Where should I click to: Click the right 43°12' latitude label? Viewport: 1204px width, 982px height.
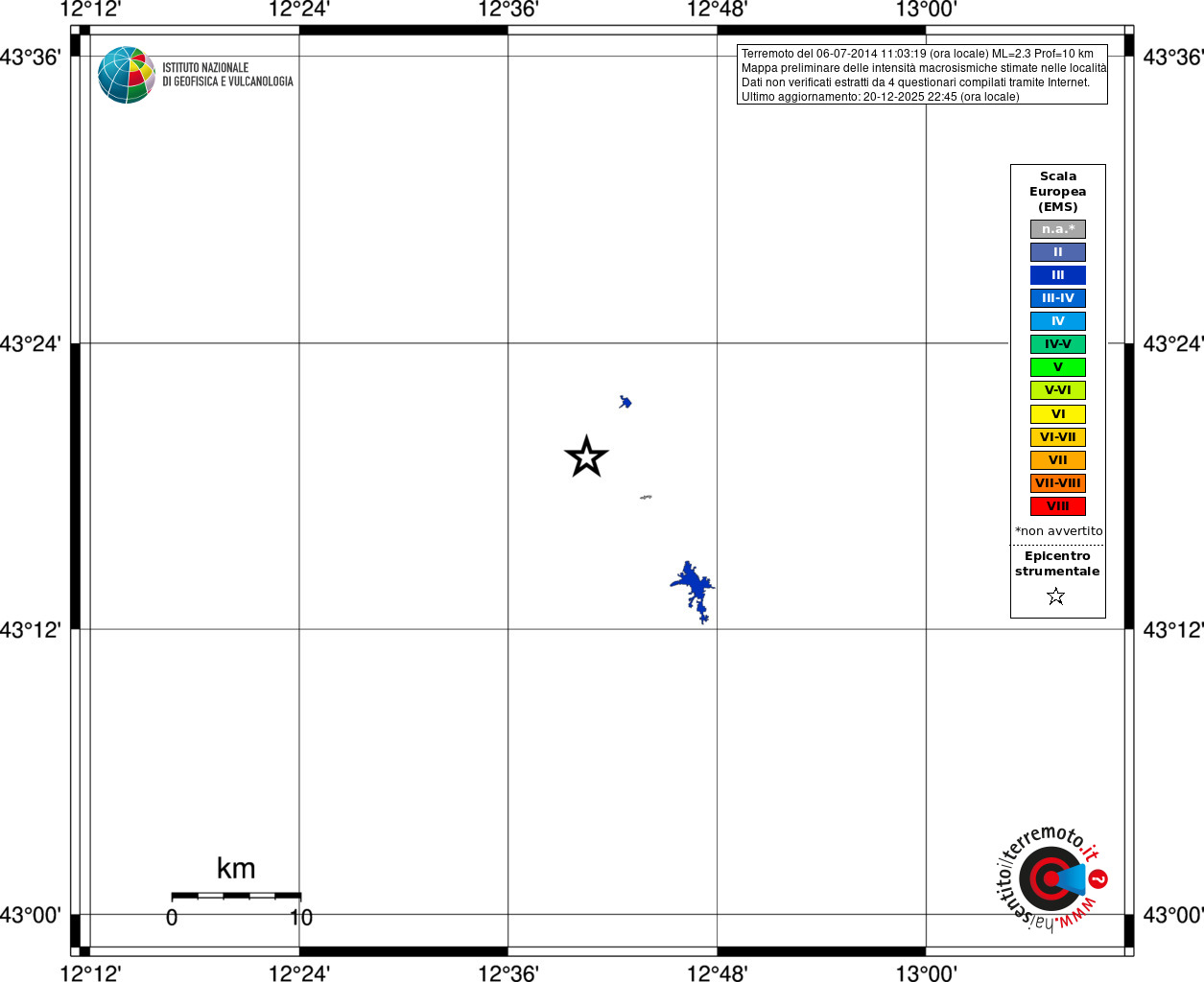1173,630
